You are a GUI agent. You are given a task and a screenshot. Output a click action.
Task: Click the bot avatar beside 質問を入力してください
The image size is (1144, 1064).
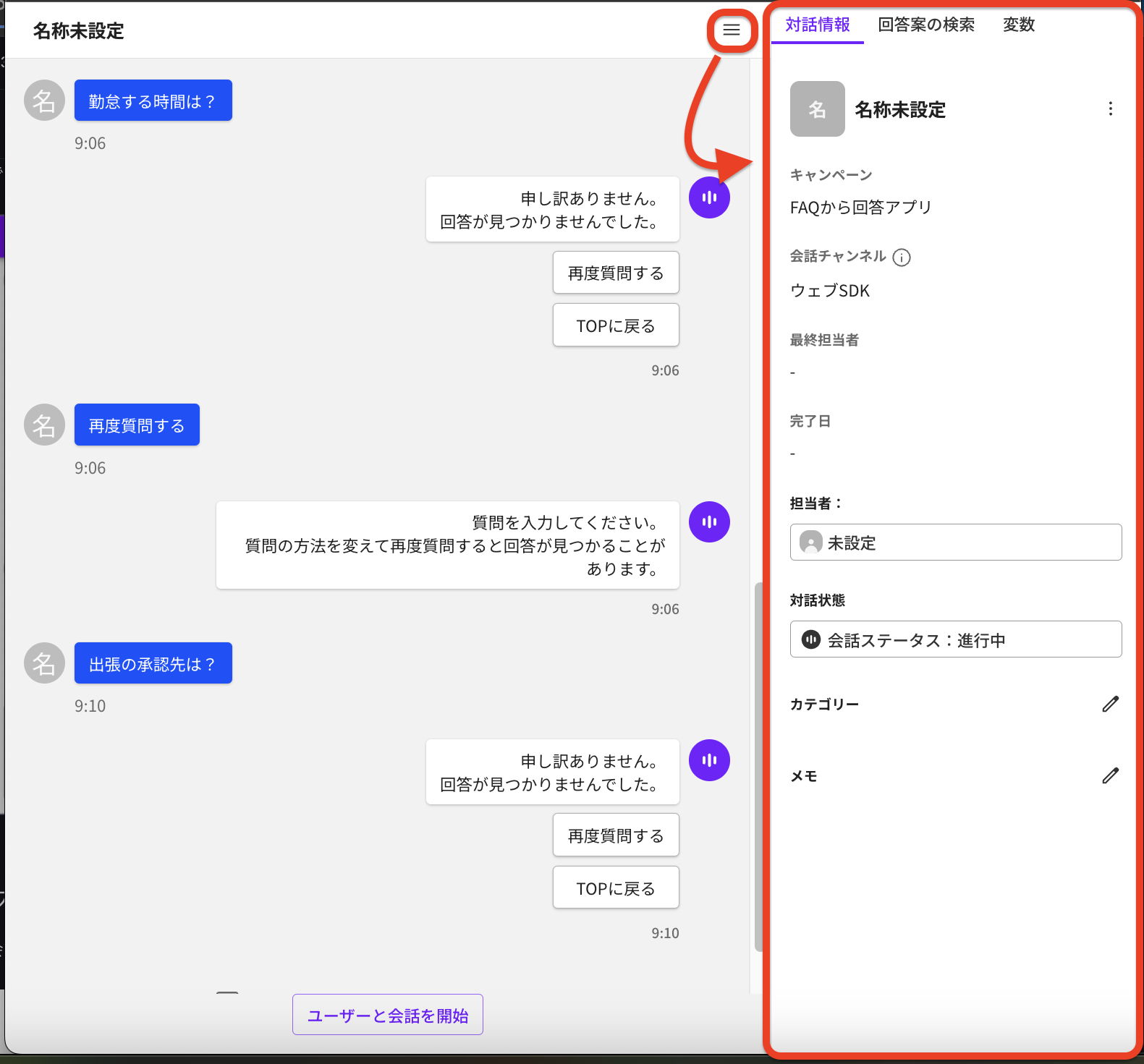click(708, 522)
